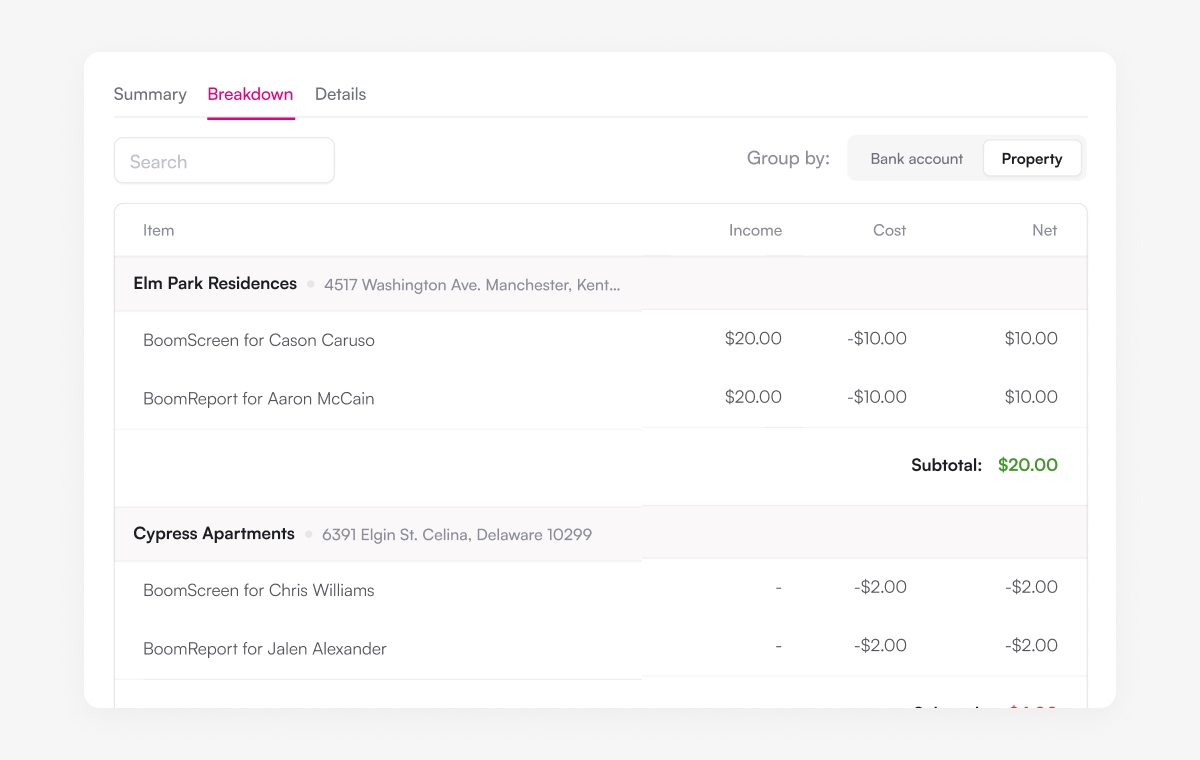This screenshot has height=760, width=1200.
Task: Click Chris Williams income dash
Action: (x=778, y=588)
